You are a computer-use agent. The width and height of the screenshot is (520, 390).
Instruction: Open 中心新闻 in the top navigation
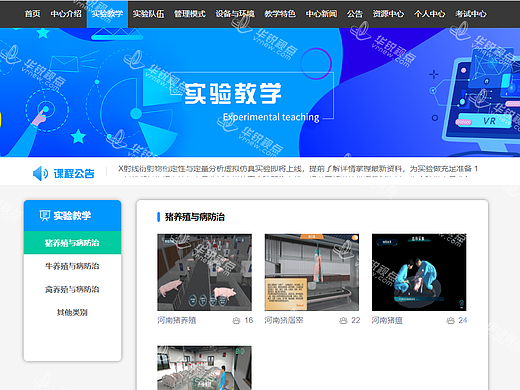[321, 14]
